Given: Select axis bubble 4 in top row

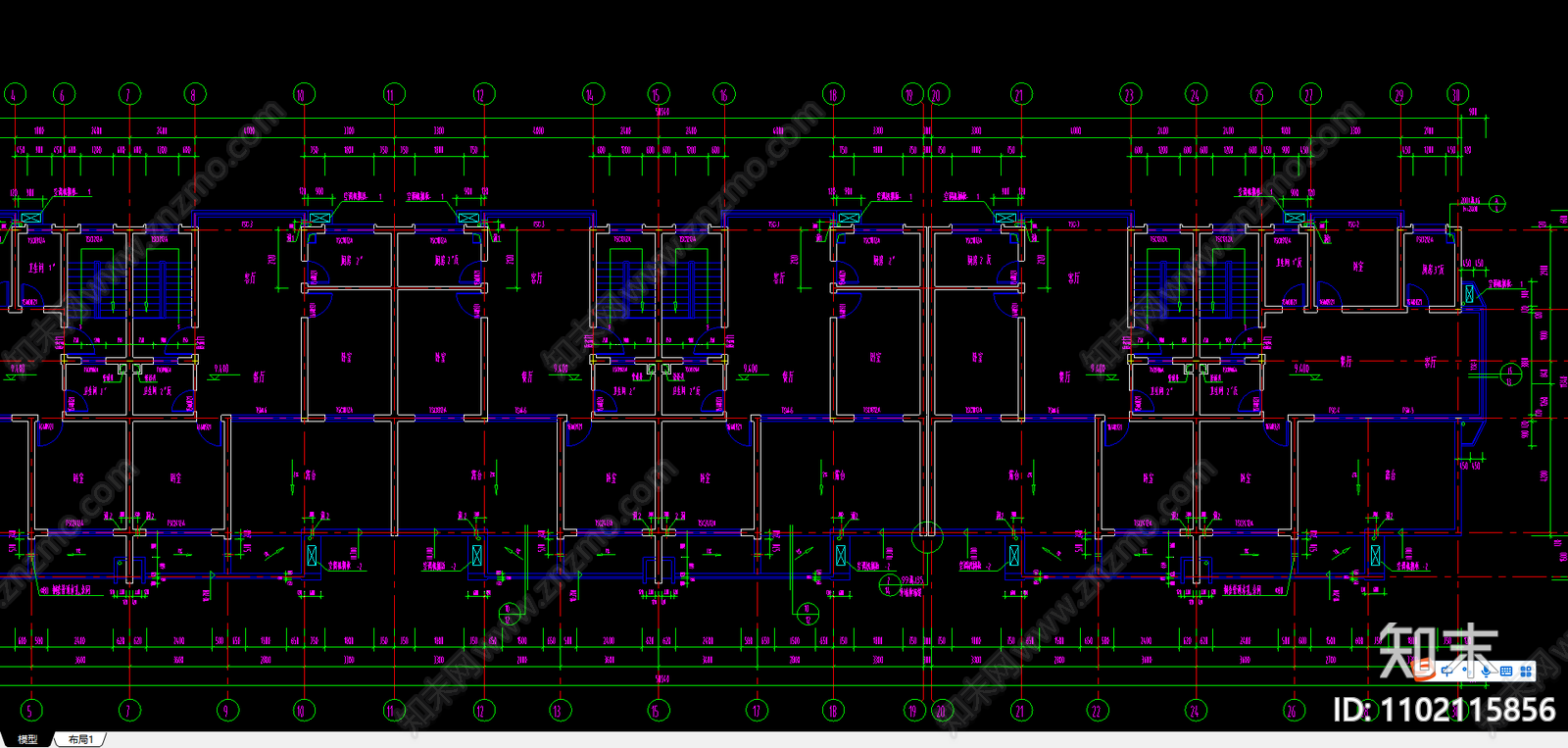Looking at the screenshot, I should coord(14,94).
